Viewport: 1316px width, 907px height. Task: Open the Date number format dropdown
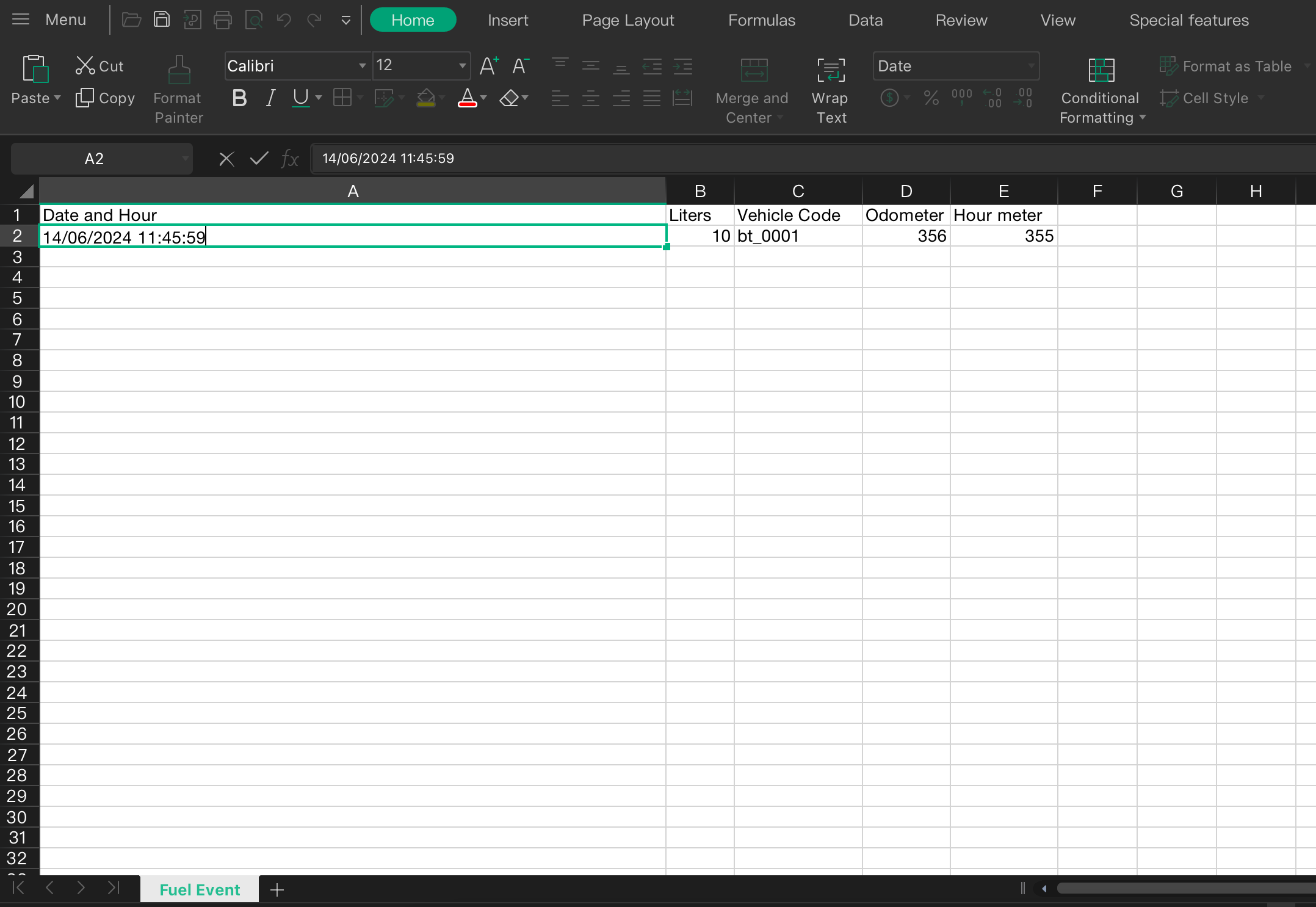click(1031, 66)
